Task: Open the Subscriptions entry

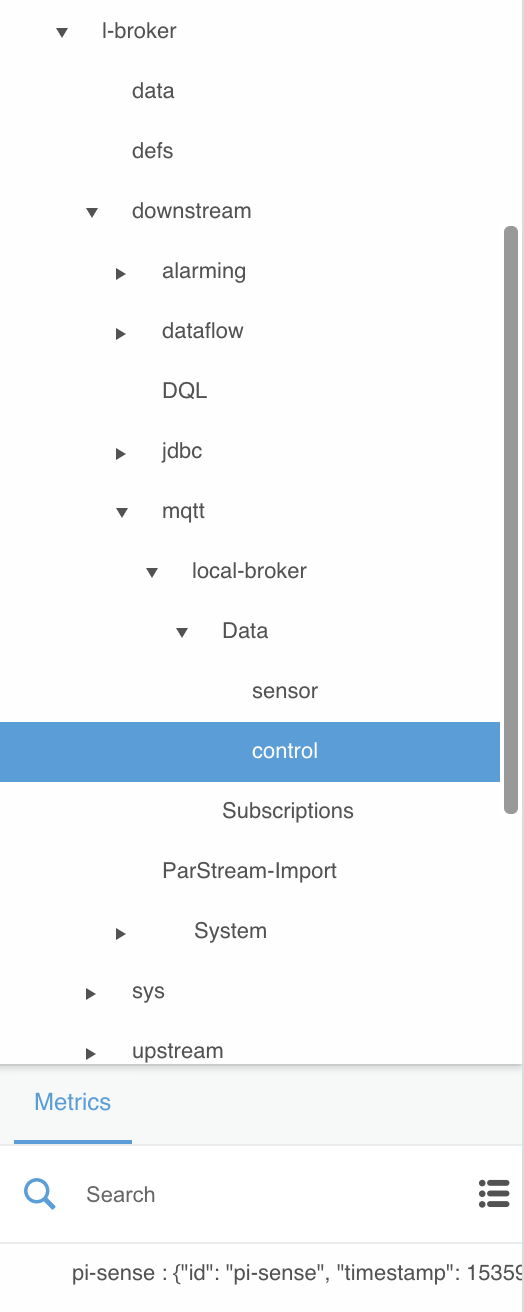Action: [x=288, y=811]
